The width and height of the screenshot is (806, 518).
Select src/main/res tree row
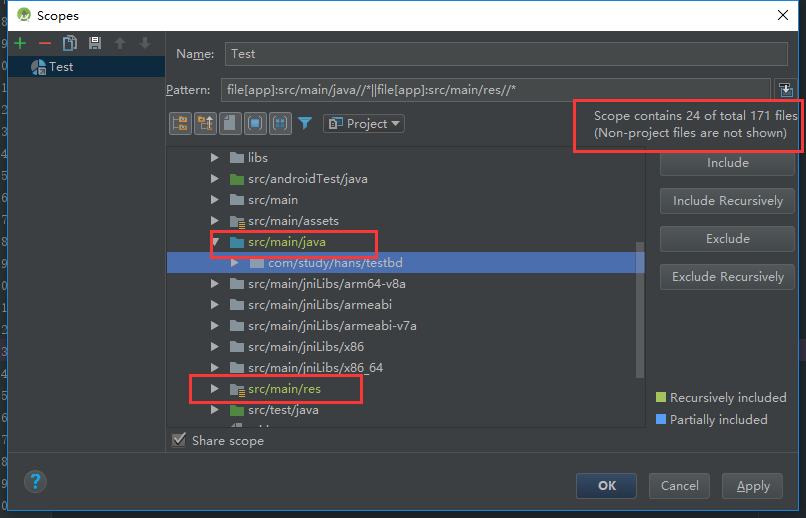405,389
